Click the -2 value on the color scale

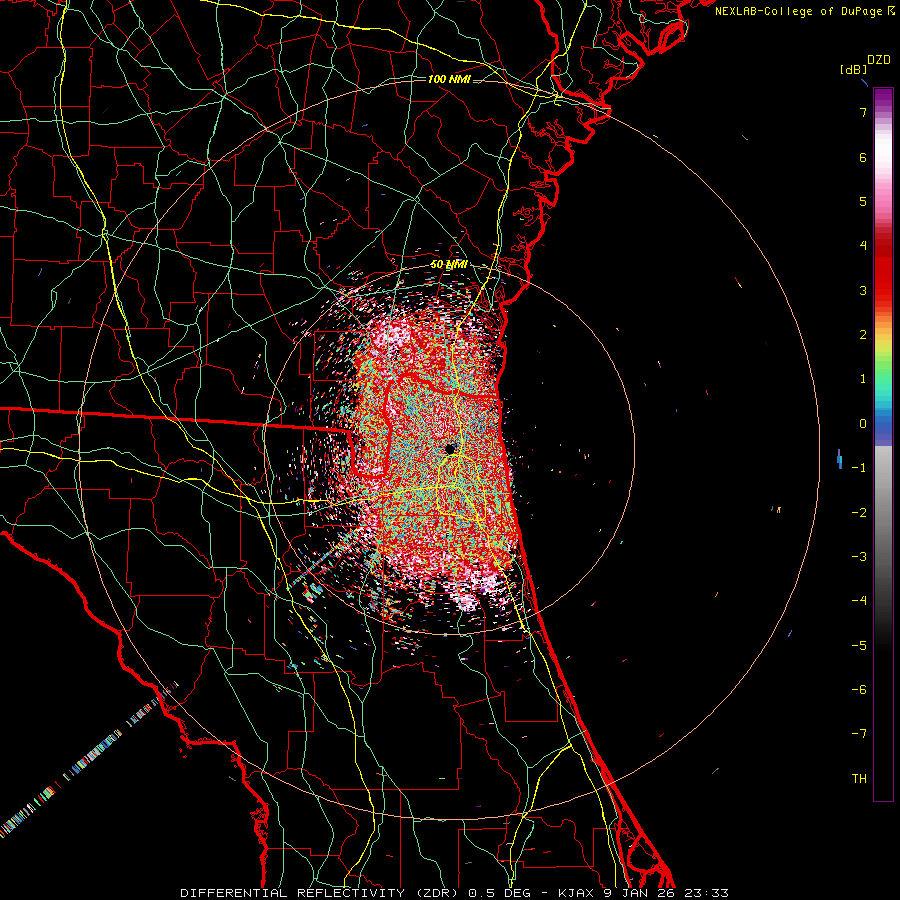point(859,513)
